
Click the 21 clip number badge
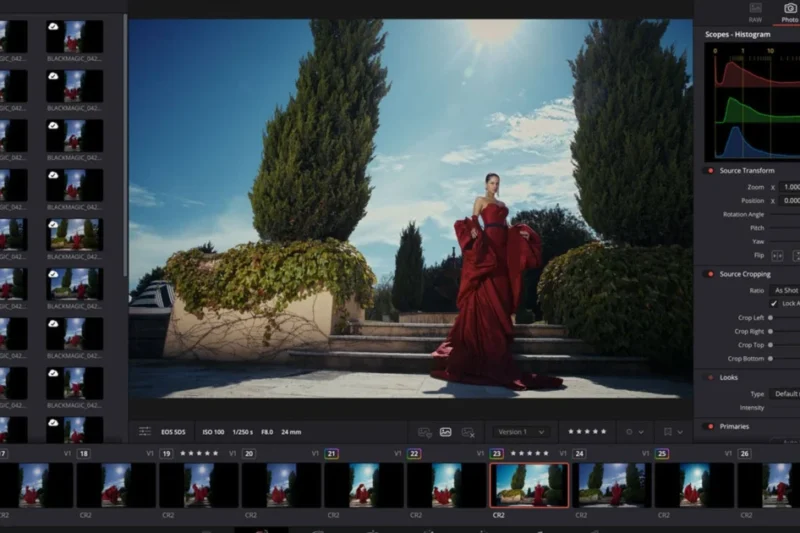coord(332,453)
